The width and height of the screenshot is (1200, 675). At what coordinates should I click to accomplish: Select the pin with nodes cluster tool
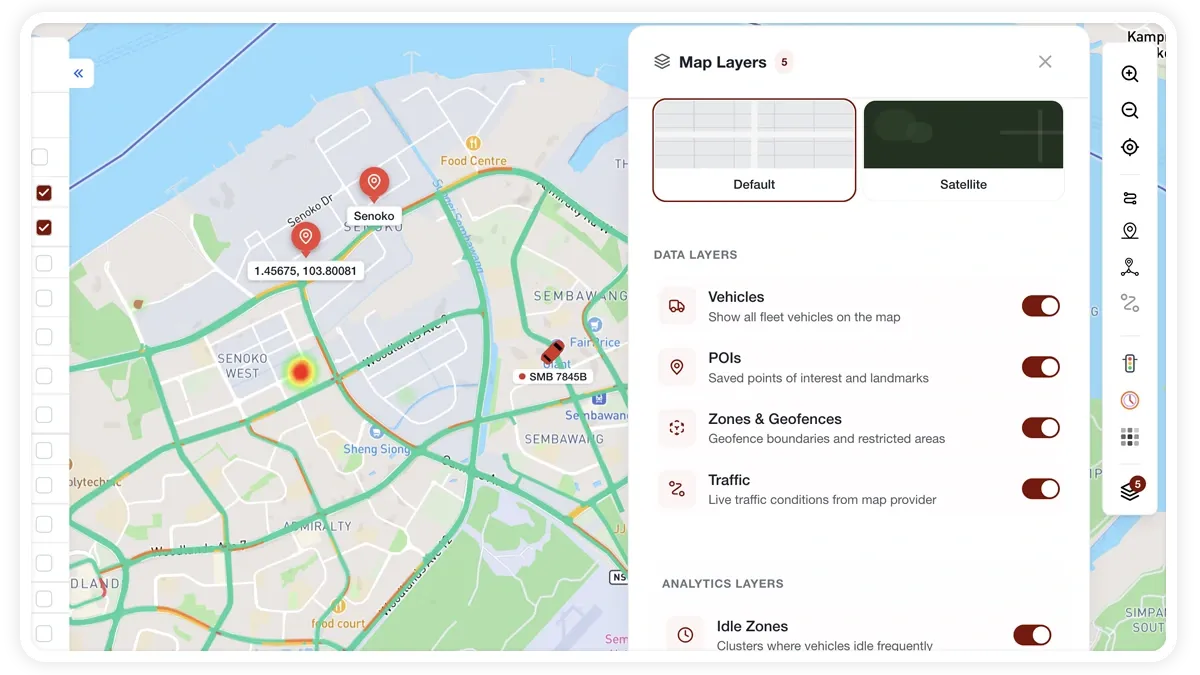click(x=1130, y=267)
